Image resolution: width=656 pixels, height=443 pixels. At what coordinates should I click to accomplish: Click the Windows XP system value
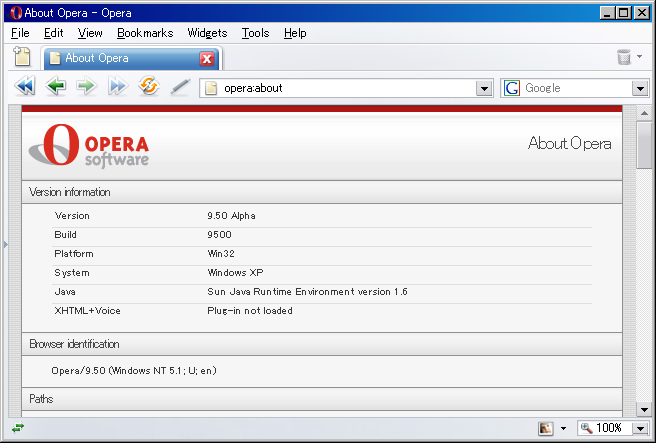click(235, 273)
